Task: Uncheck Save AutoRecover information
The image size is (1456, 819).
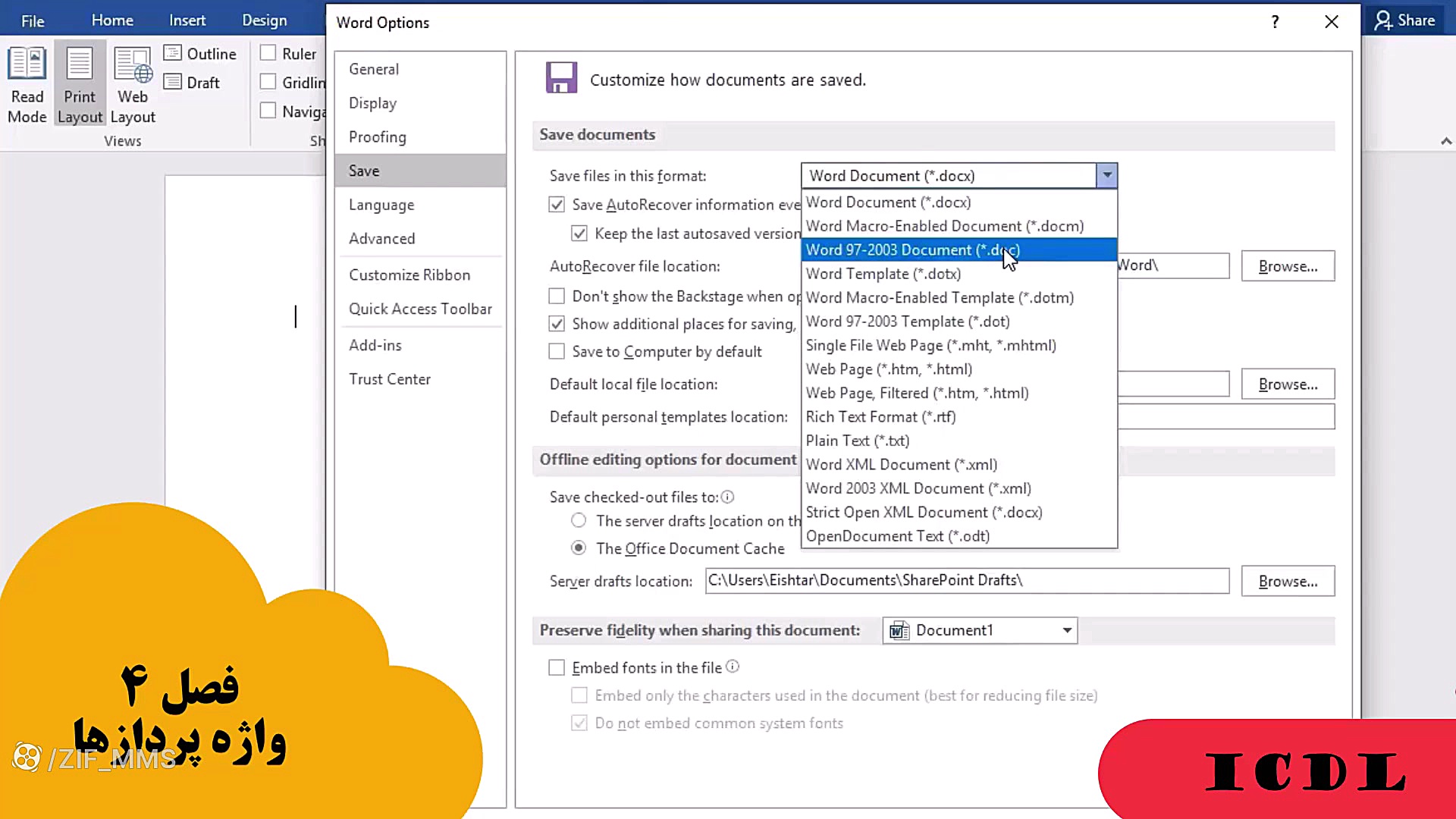Action: pyautogui.click(x=557, y=205)
